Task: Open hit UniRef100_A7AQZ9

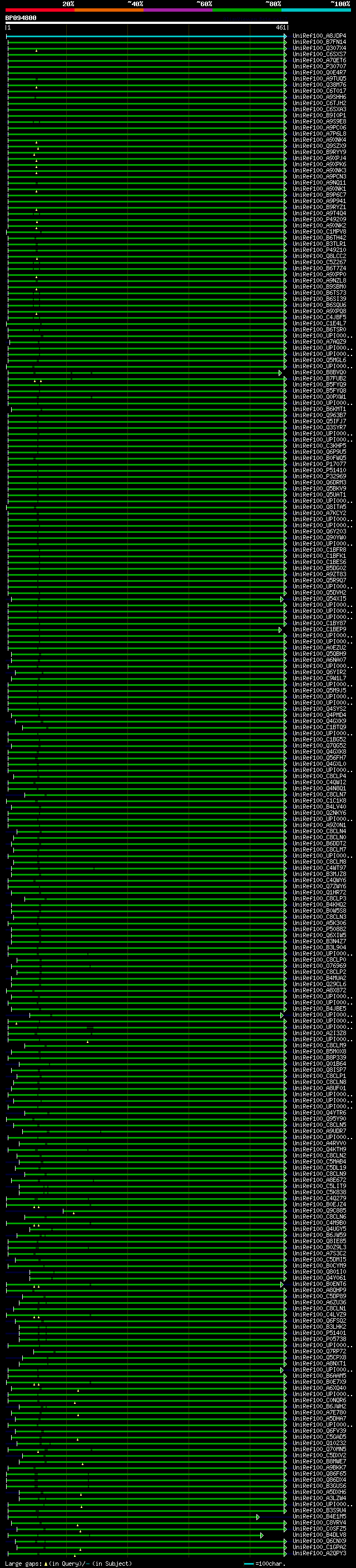Action: (x=319, y=342)
